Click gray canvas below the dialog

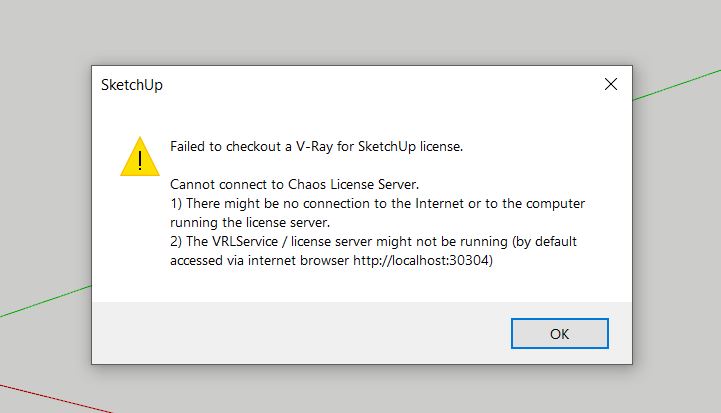pyautogui.click(x=360, y=390)
